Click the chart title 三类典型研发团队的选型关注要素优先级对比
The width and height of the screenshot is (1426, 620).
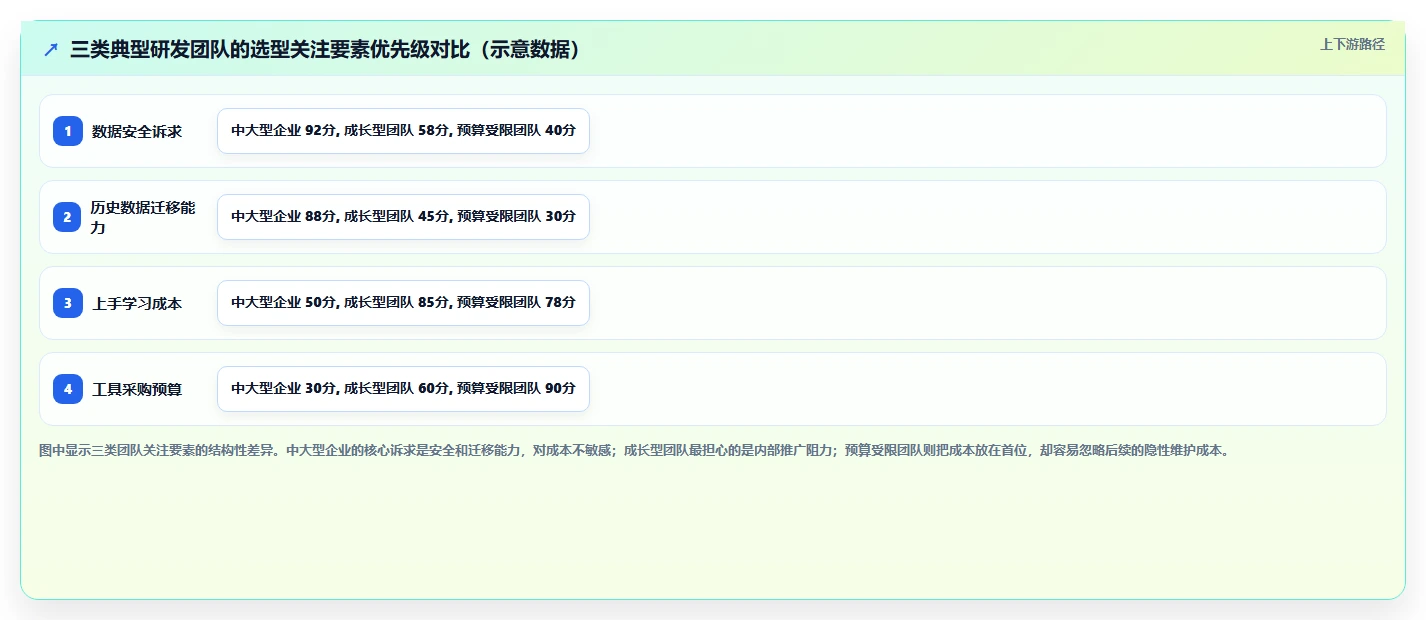point(326,50)
